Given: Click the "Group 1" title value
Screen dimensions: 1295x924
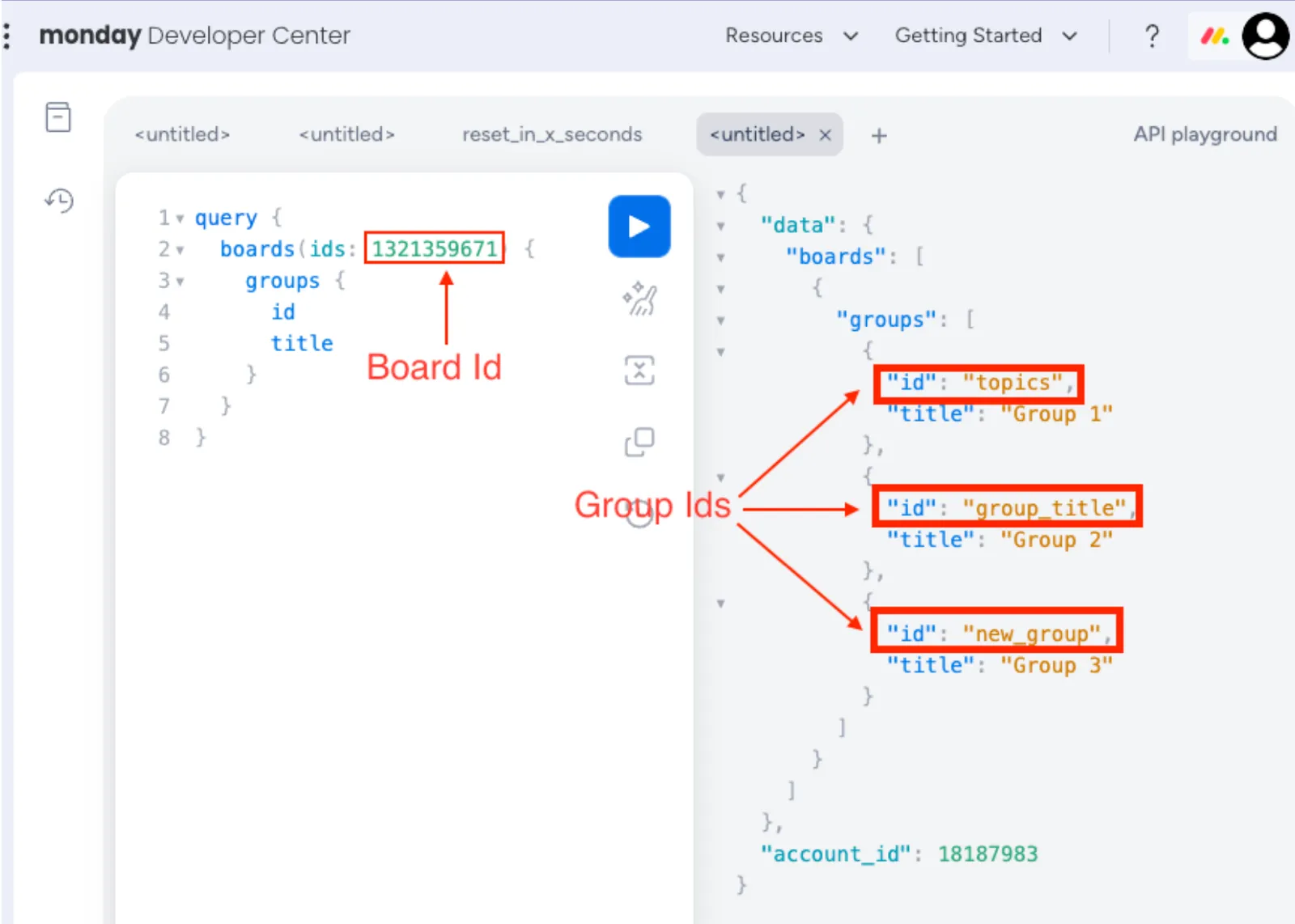Looking at the screenshot, I should tap(1056, 414).
